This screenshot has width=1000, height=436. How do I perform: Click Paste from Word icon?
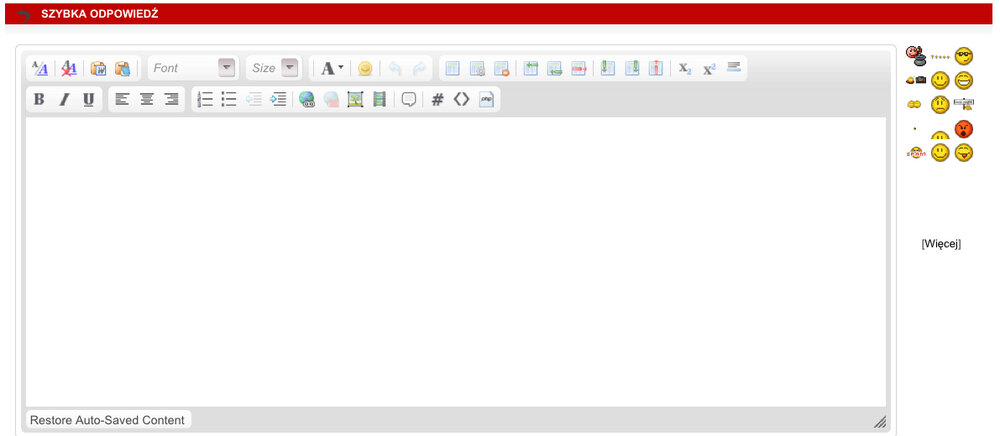[x=98, y=68]
